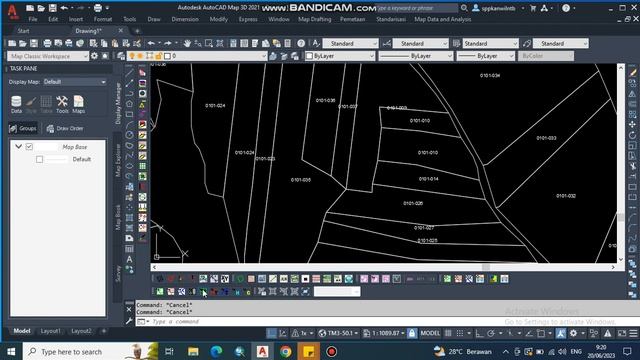Open the Display Map Default dropdown
Image resolution: width=640 pixels, height=360 pixels.
coord(74,82)
